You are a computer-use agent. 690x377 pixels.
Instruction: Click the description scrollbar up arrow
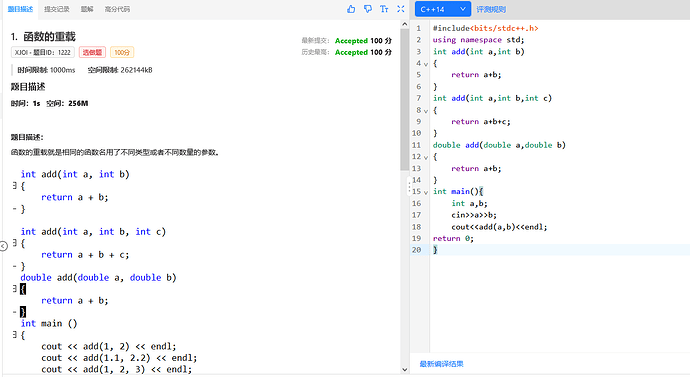point(404,25)
